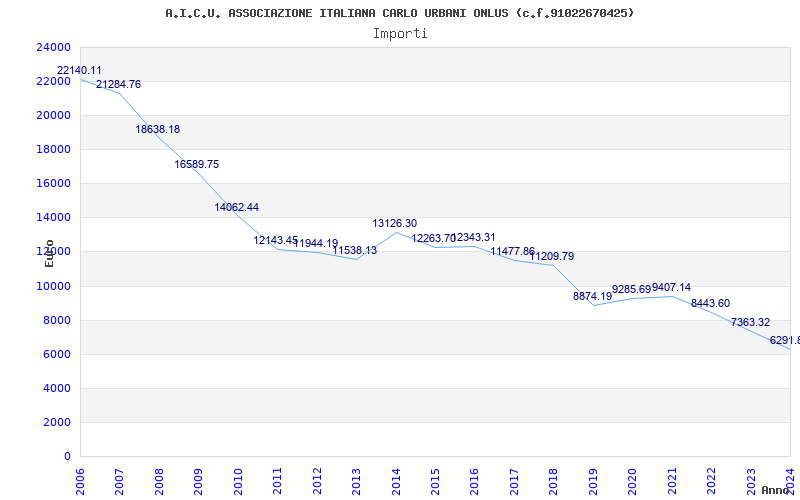Click the x-axis year 2006
800x500 pixels.
point(80,481)
